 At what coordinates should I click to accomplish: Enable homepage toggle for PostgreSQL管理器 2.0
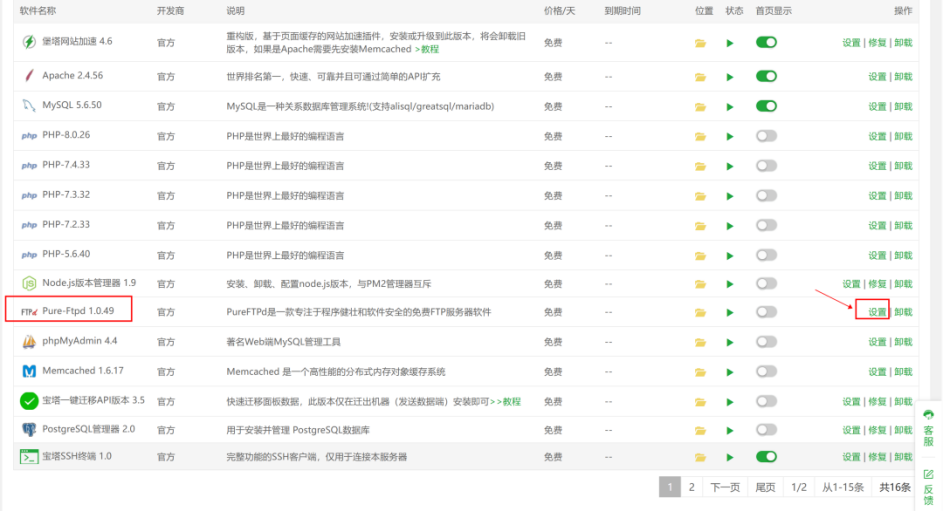click(766, 430)
